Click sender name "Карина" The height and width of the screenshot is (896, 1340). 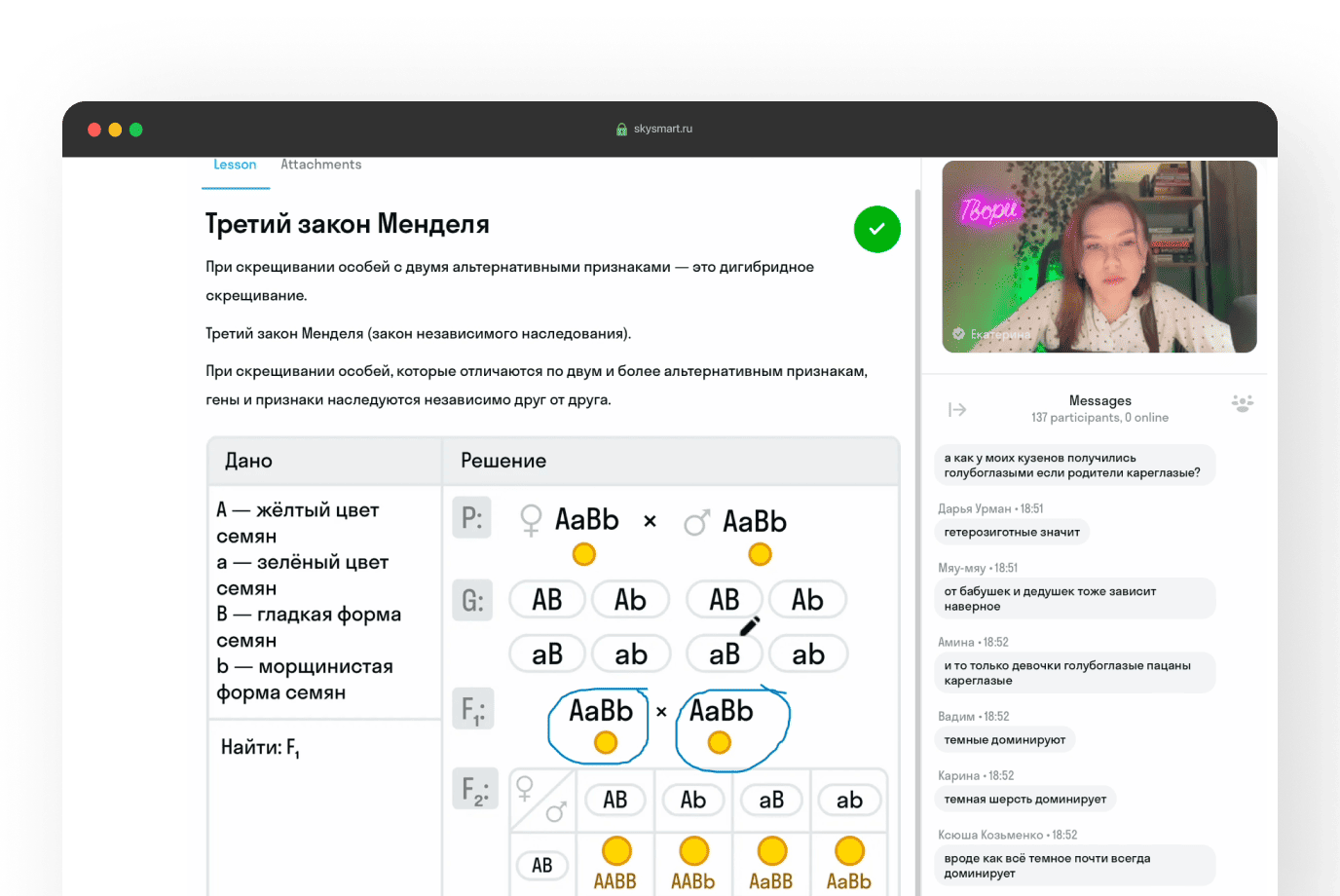pos(959,775)
